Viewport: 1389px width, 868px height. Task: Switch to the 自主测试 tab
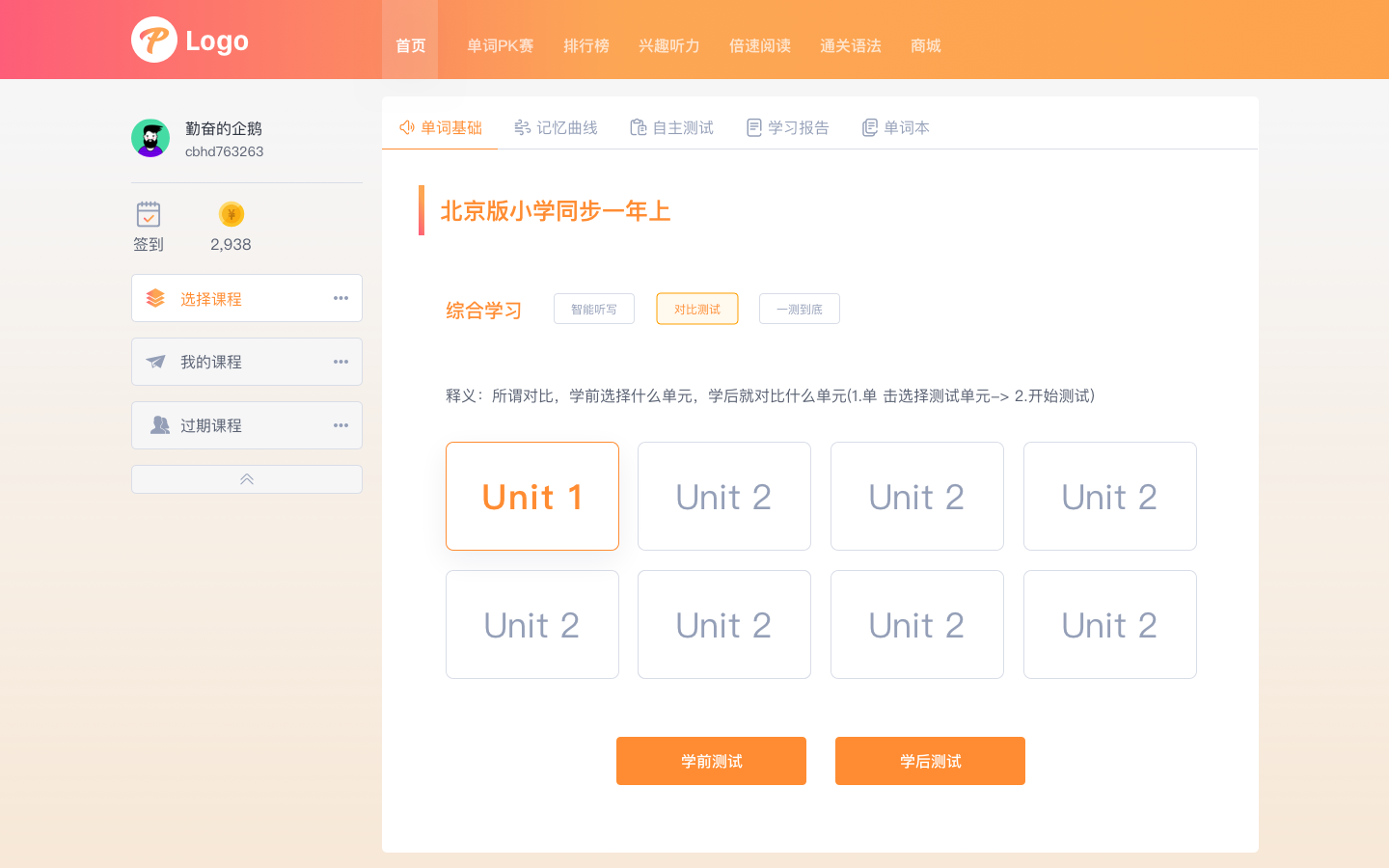671,127
